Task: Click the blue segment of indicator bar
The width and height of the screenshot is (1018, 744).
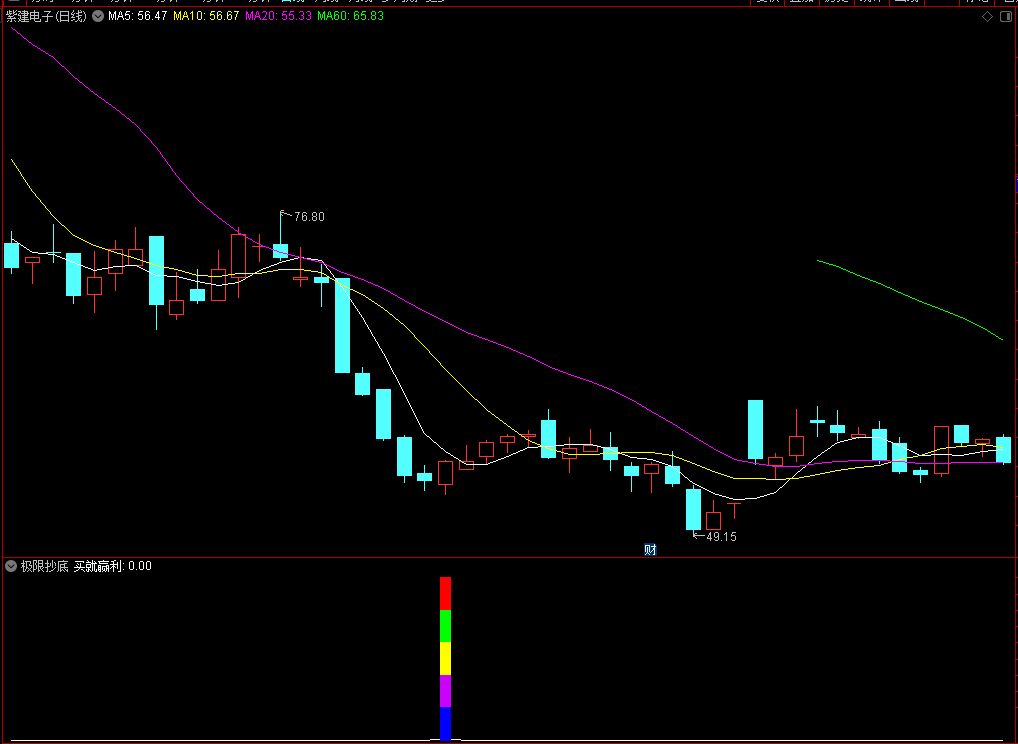Action: coord(445,723)
